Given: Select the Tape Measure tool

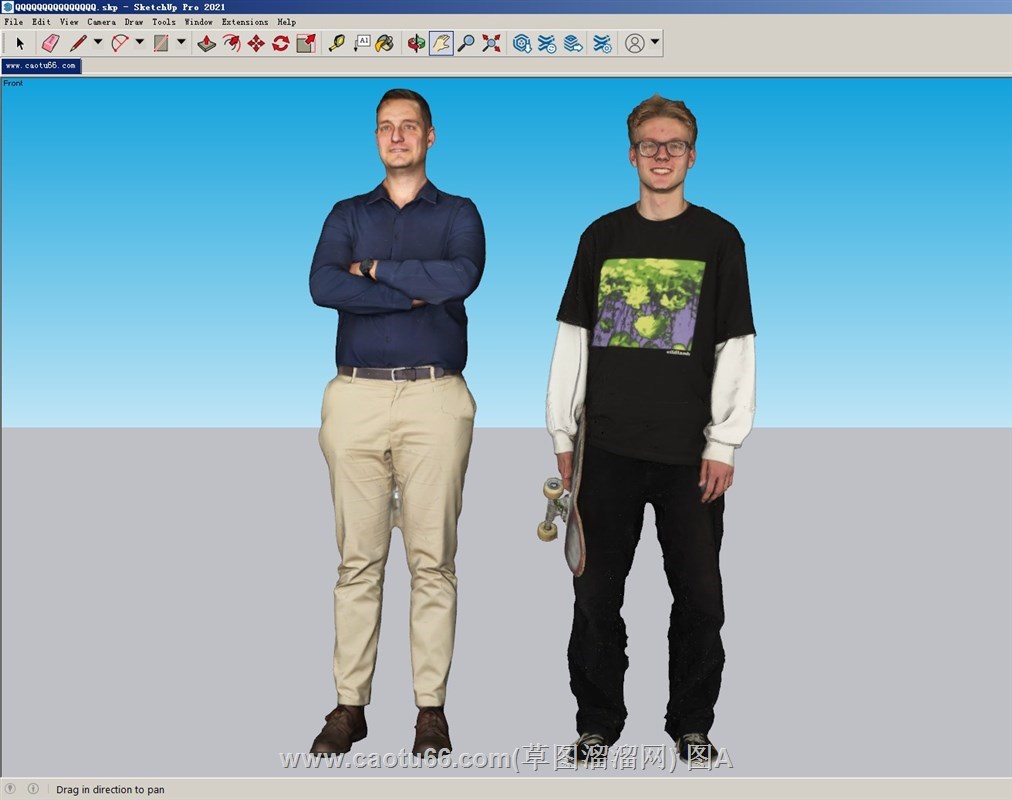Looking at the screenshot, I should tap(337, 43).
